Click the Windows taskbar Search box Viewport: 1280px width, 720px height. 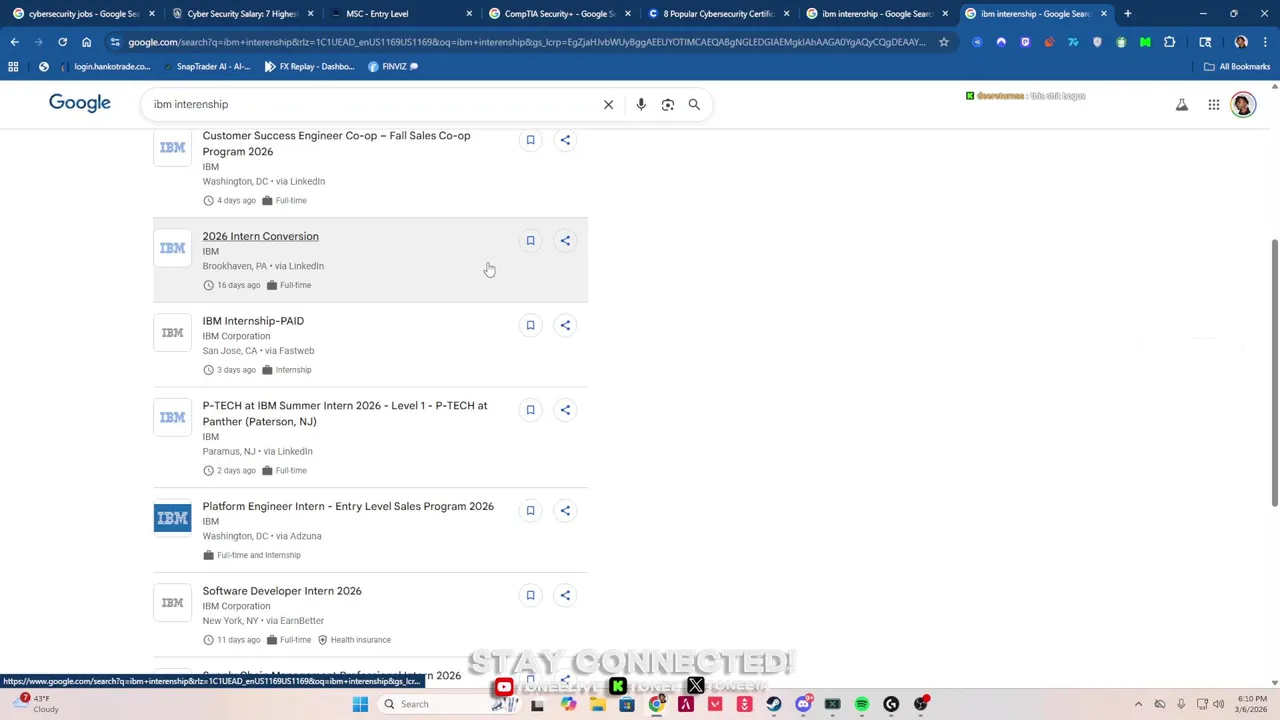pos(432,704)
